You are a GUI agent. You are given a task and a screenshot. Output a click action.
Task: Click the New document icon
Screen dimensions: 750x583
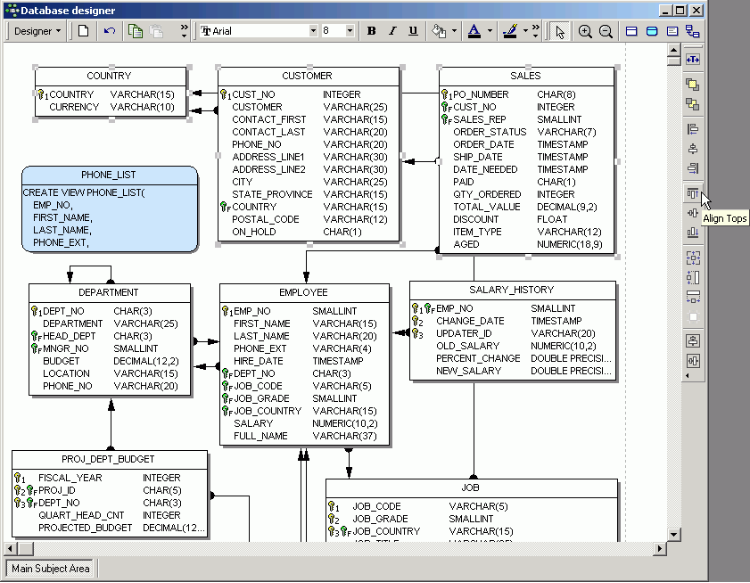[84, 31]
